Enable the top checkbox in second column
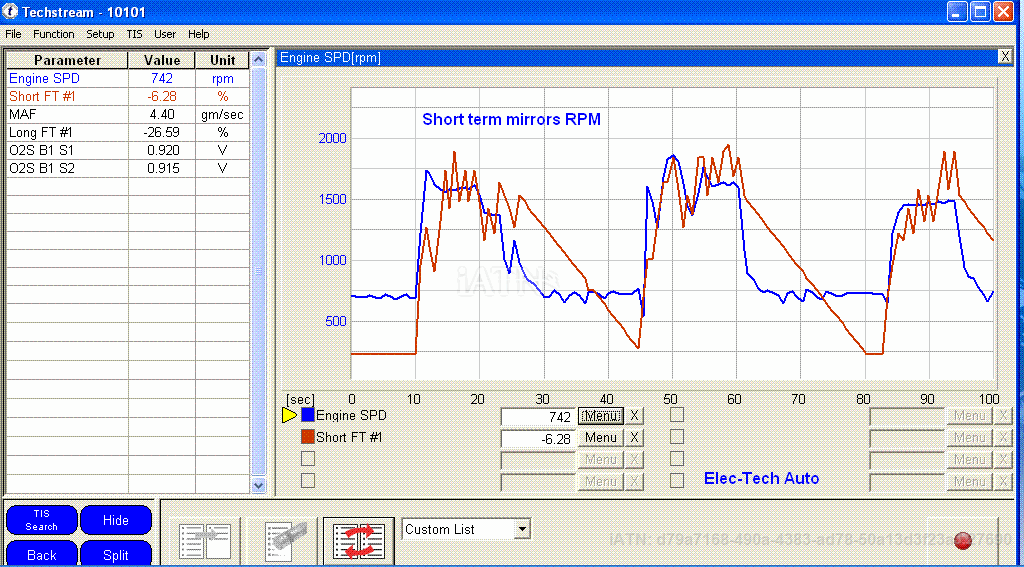This screenshot has height=567, width=1024. click(677, 415)
